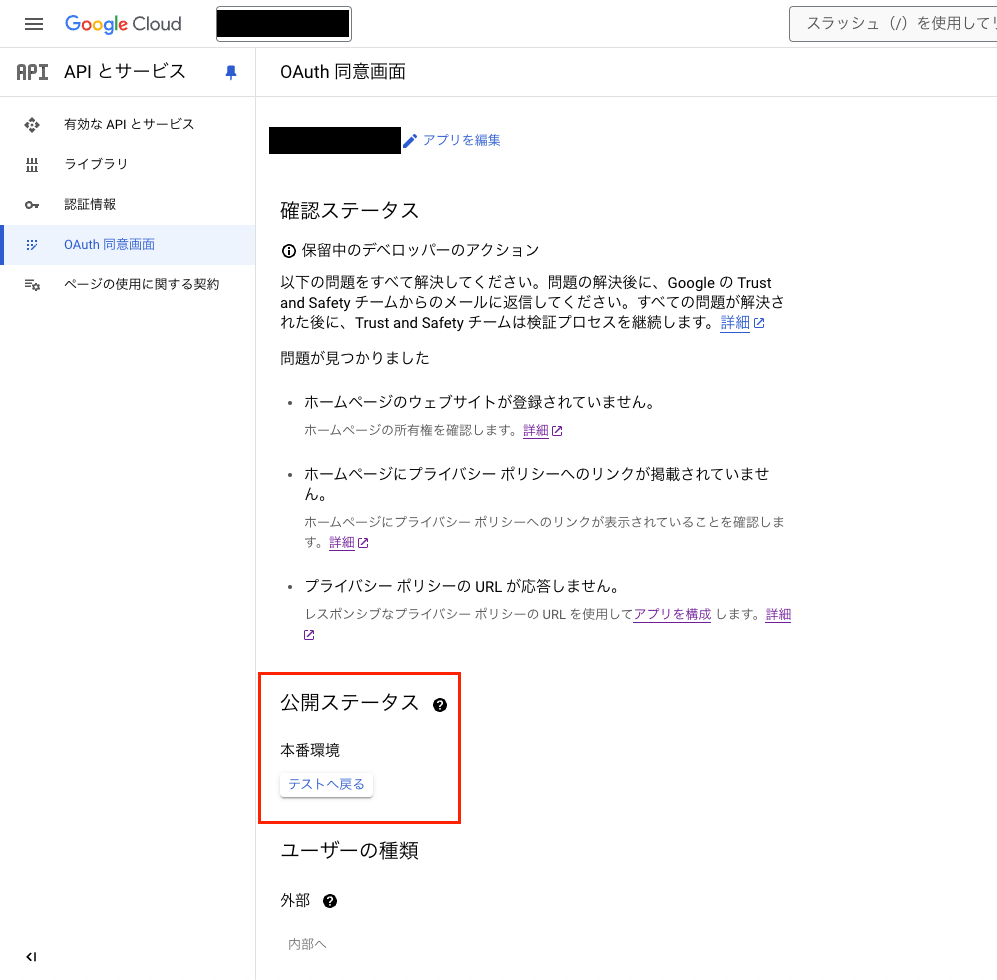
Task: Toggle the blue pin for APIとサービス
Action: click(x=231, y=72)
